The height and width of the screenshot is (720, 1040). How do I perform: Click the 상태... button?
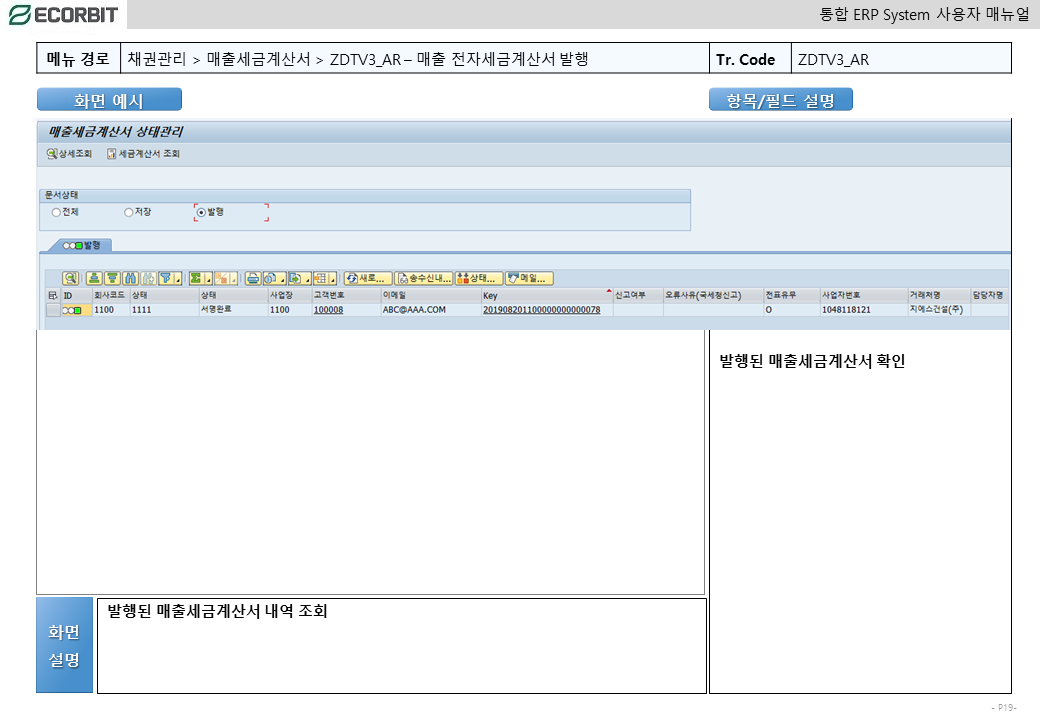pyautogui.click(x=479, y=278)
